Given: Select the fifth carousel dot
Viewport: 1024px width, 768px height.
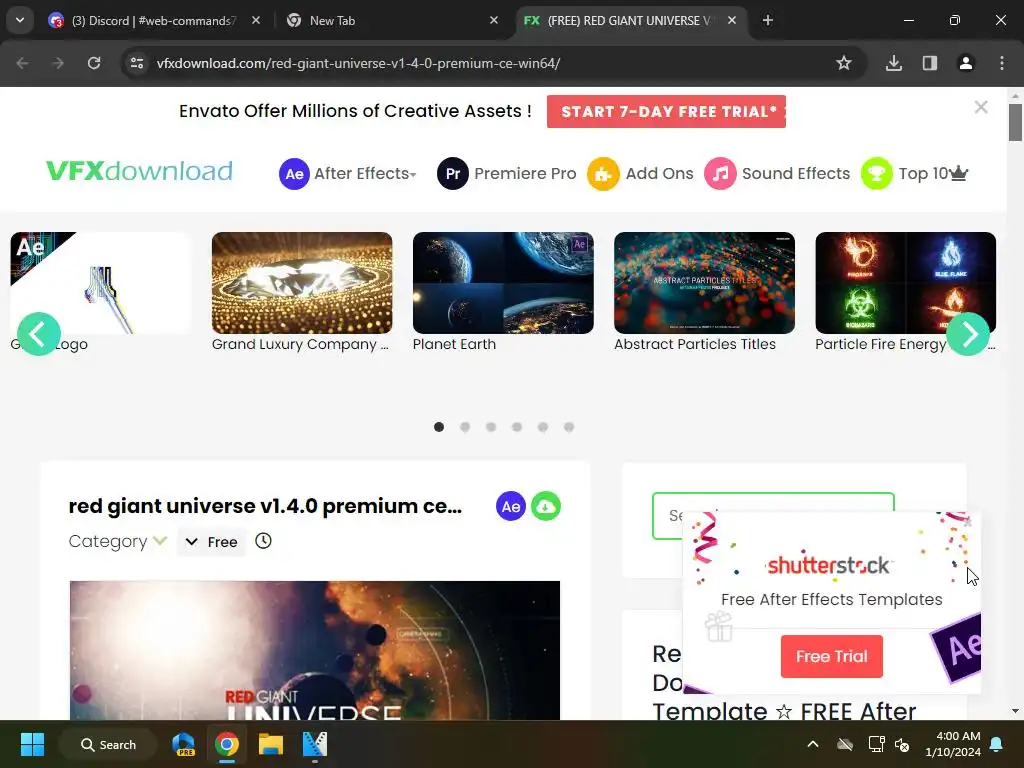Looking at the screenshot, I should click(x=543, y=427).
